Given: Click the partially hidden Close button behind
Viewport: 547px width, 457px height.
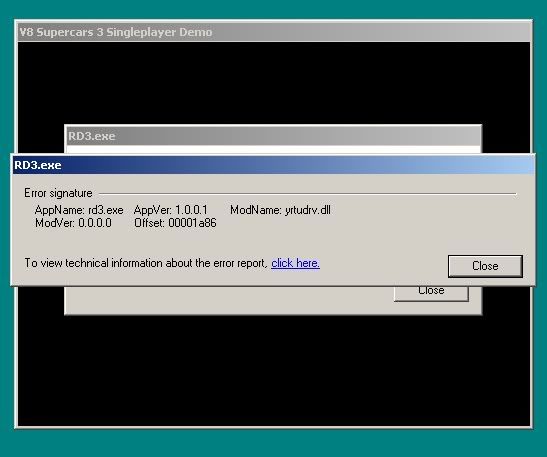Looking at the screenshot, I should (431, 293).
